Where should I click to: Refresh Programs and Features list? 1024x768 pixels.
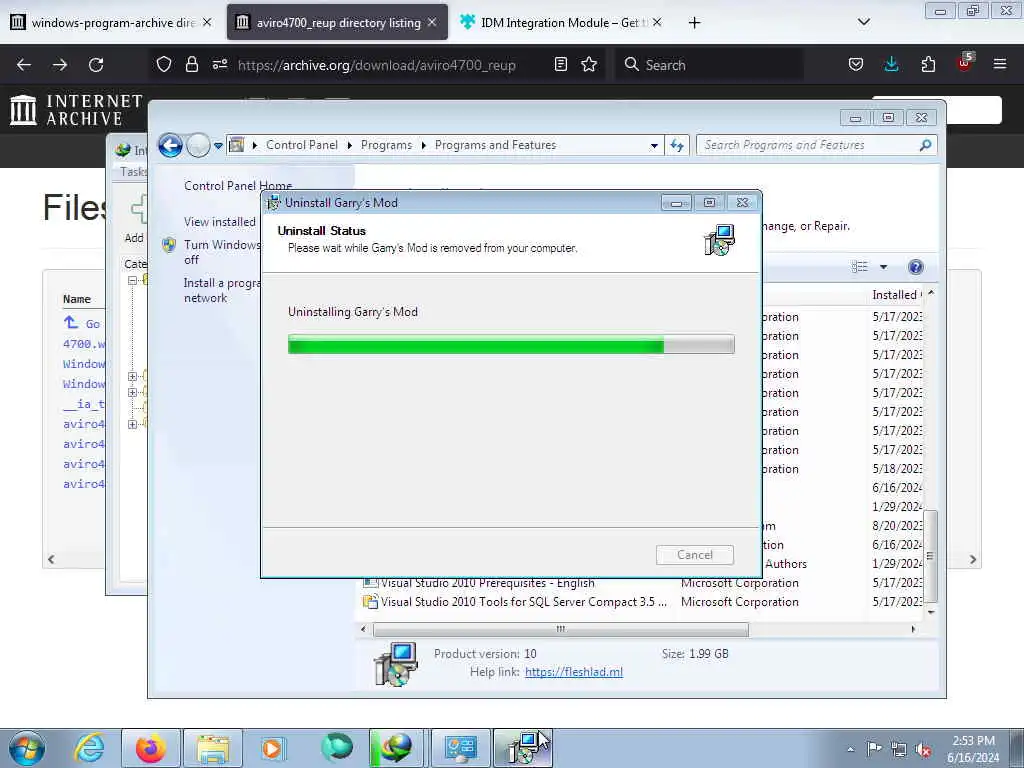click(677, 145)
